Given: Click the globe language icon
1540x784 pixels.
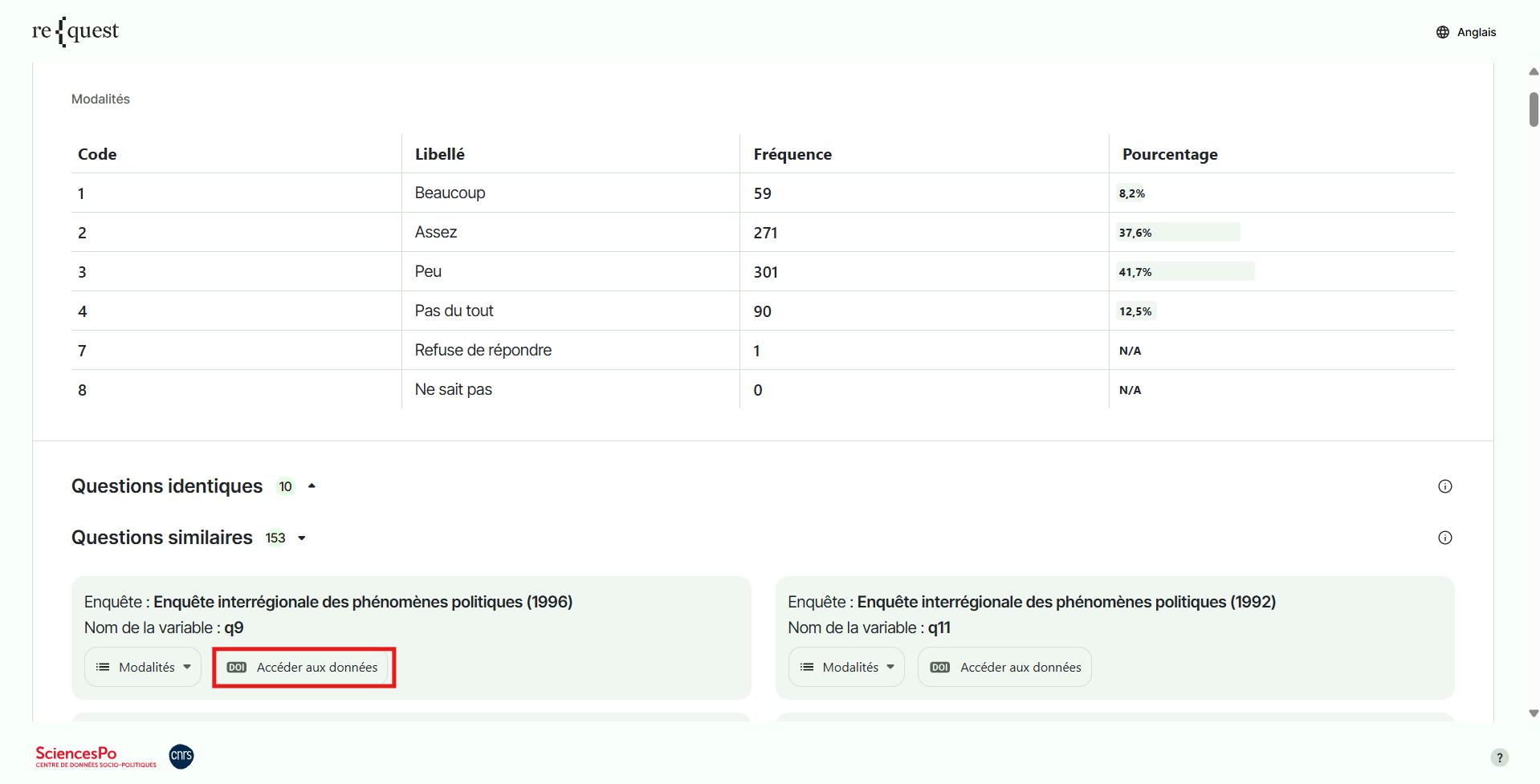Looking at the screenshot, I should point(1443,32).
